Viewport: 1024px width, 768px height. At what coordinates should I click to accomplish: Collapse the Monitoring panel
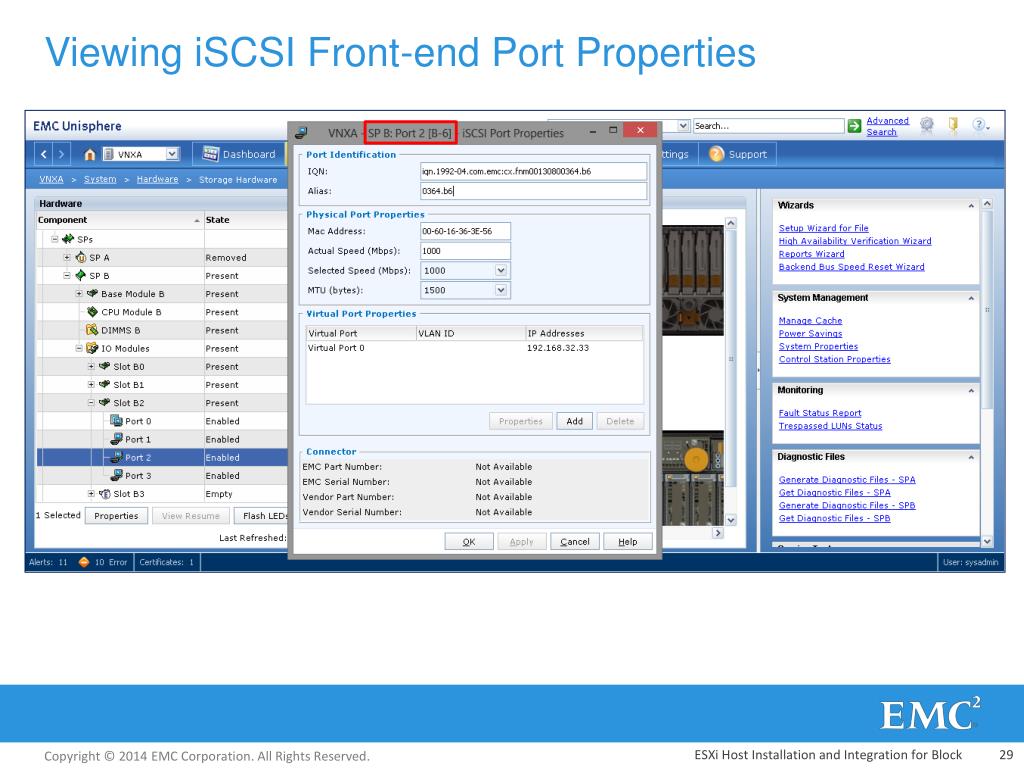(971, 391)
